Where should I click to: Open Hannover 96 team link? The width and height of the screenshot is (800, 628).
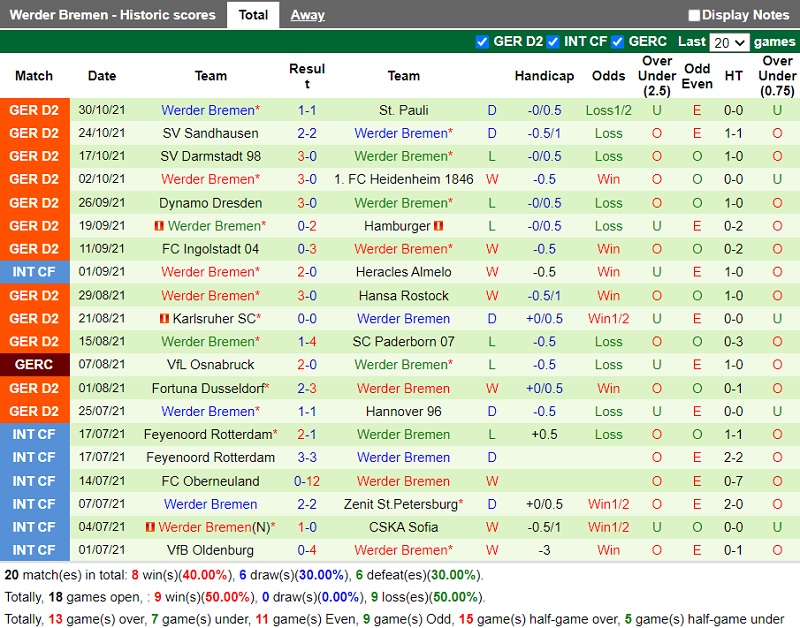coord(404,411)
